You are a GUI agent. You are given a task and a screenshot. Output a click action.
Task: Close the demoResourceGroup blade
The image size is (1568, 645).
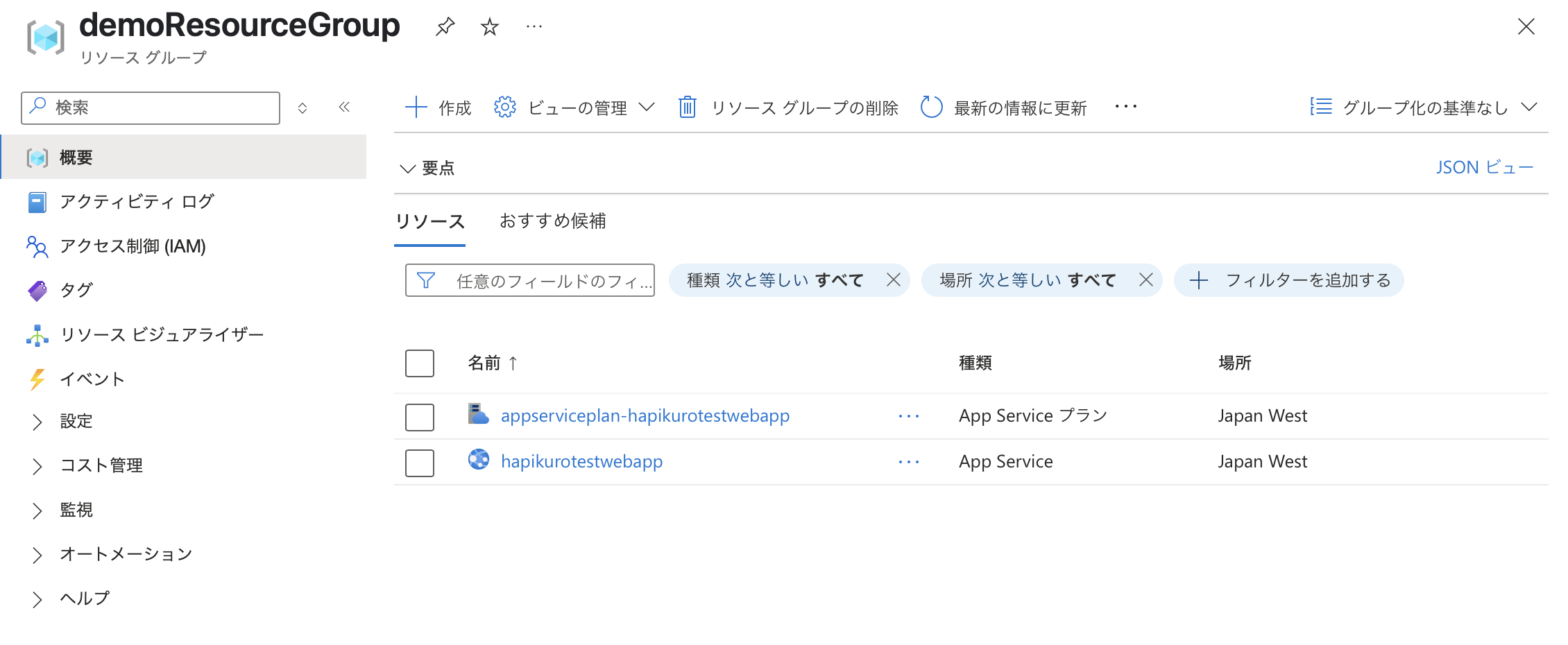pos(1526,27)
